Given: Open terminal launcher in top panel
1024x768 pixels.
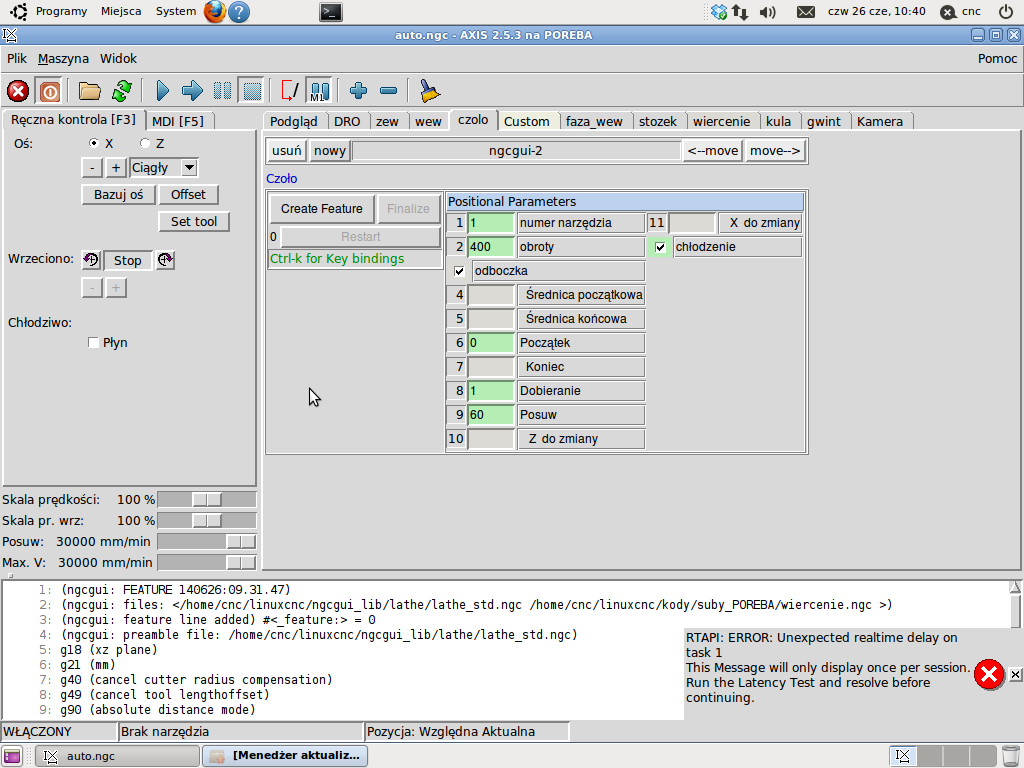Looking at the screenshot, I should pos(331,12).
